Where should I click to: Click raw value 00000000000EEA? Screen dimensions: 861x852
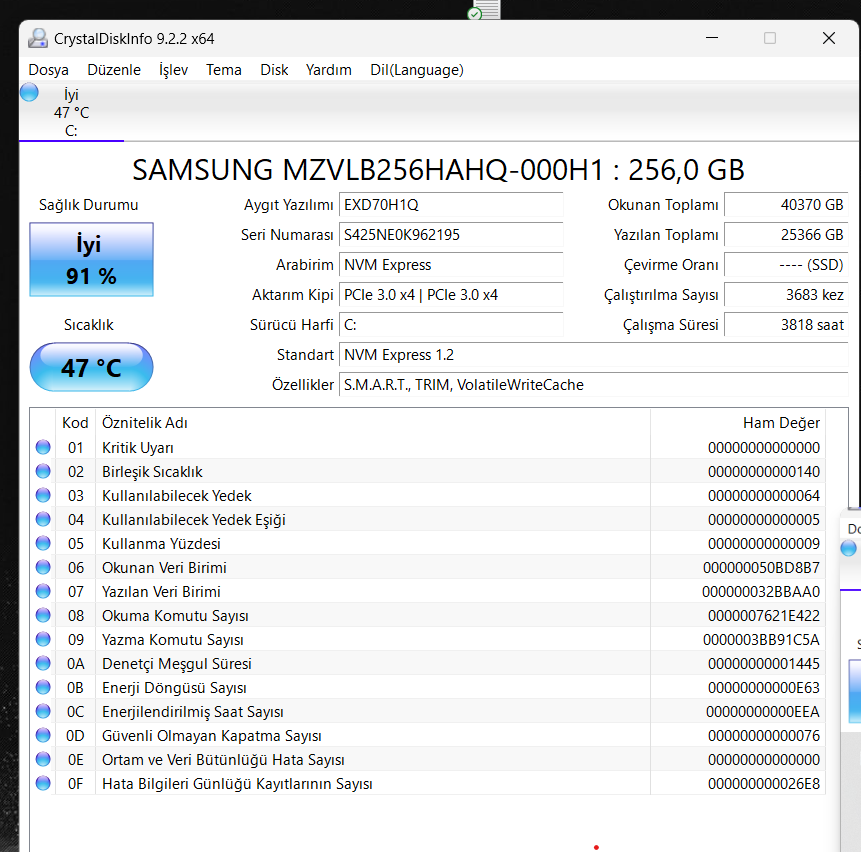click(x=763, y=712)
